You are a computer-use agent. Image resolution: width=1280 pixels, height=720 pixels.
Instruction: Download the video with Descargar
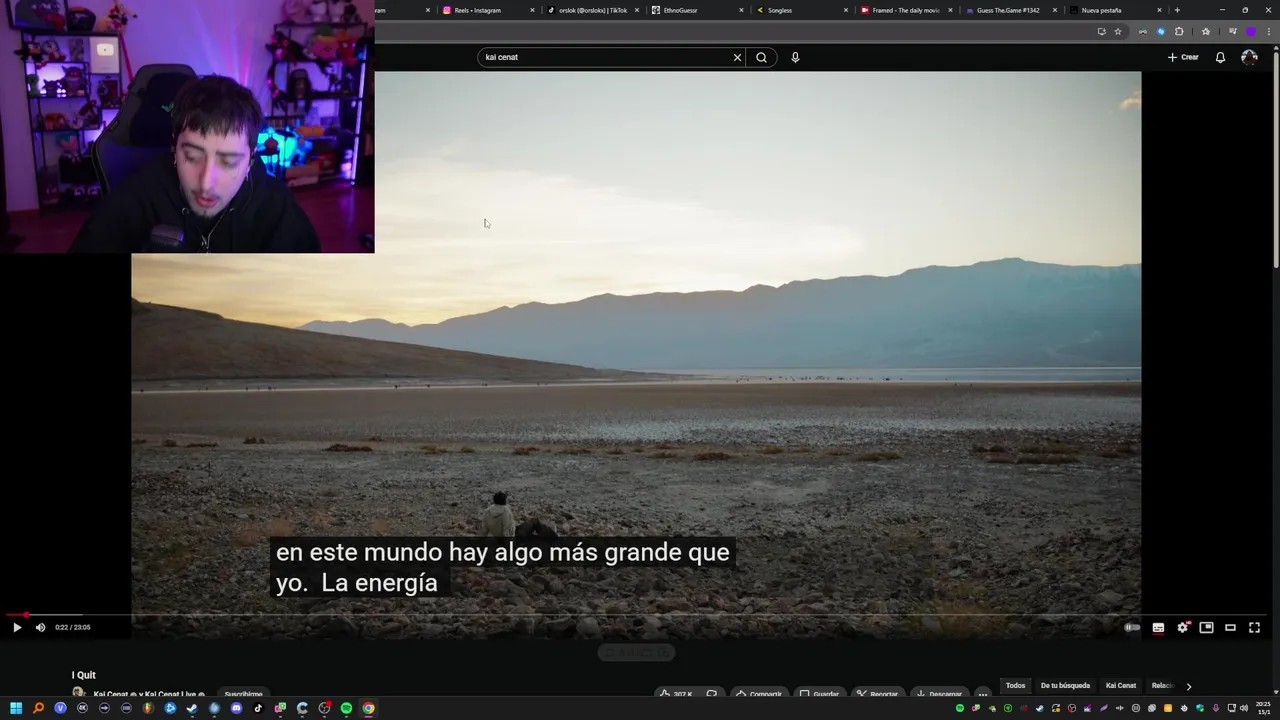point(939,694)
